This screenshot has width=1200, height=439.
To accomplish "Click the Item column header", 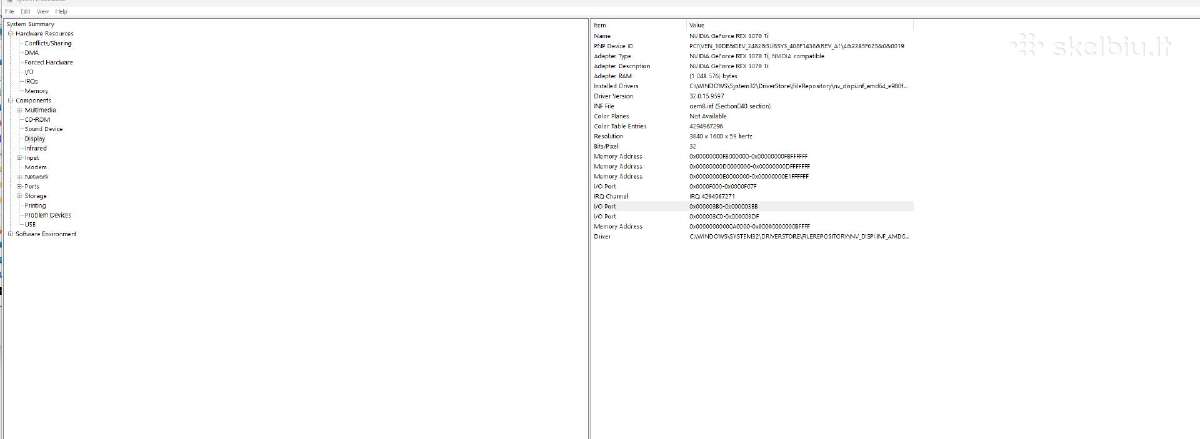I will (x=638, y=25).
